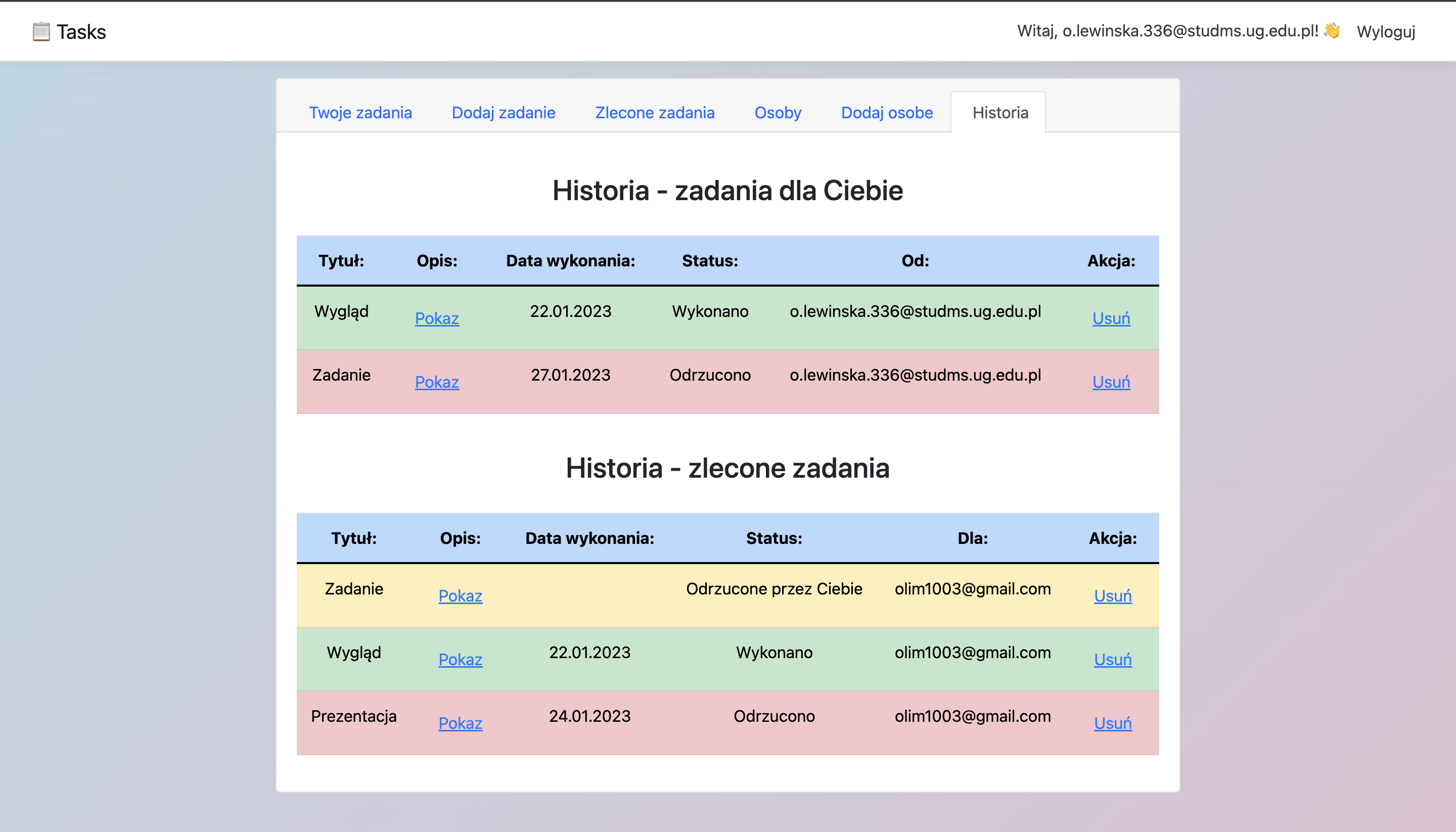Open Pokaz for the rejected Zadanie assigned to you
Image resolution: width=1456 pixels, height=832 pixels.
coord(437,382)
